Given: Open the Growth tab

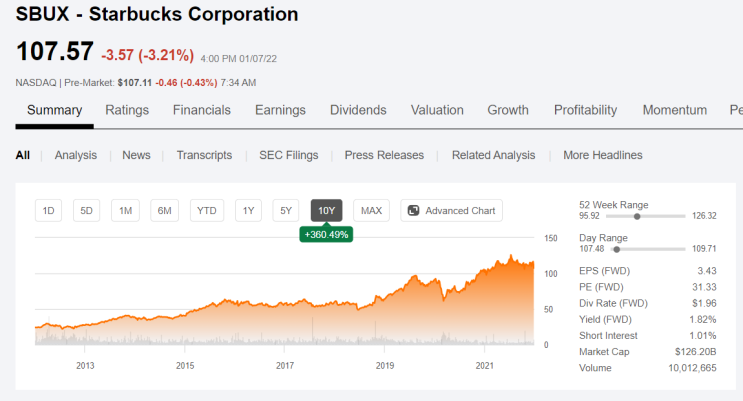Looking at the screenshot, I should [x=508, y=110].
